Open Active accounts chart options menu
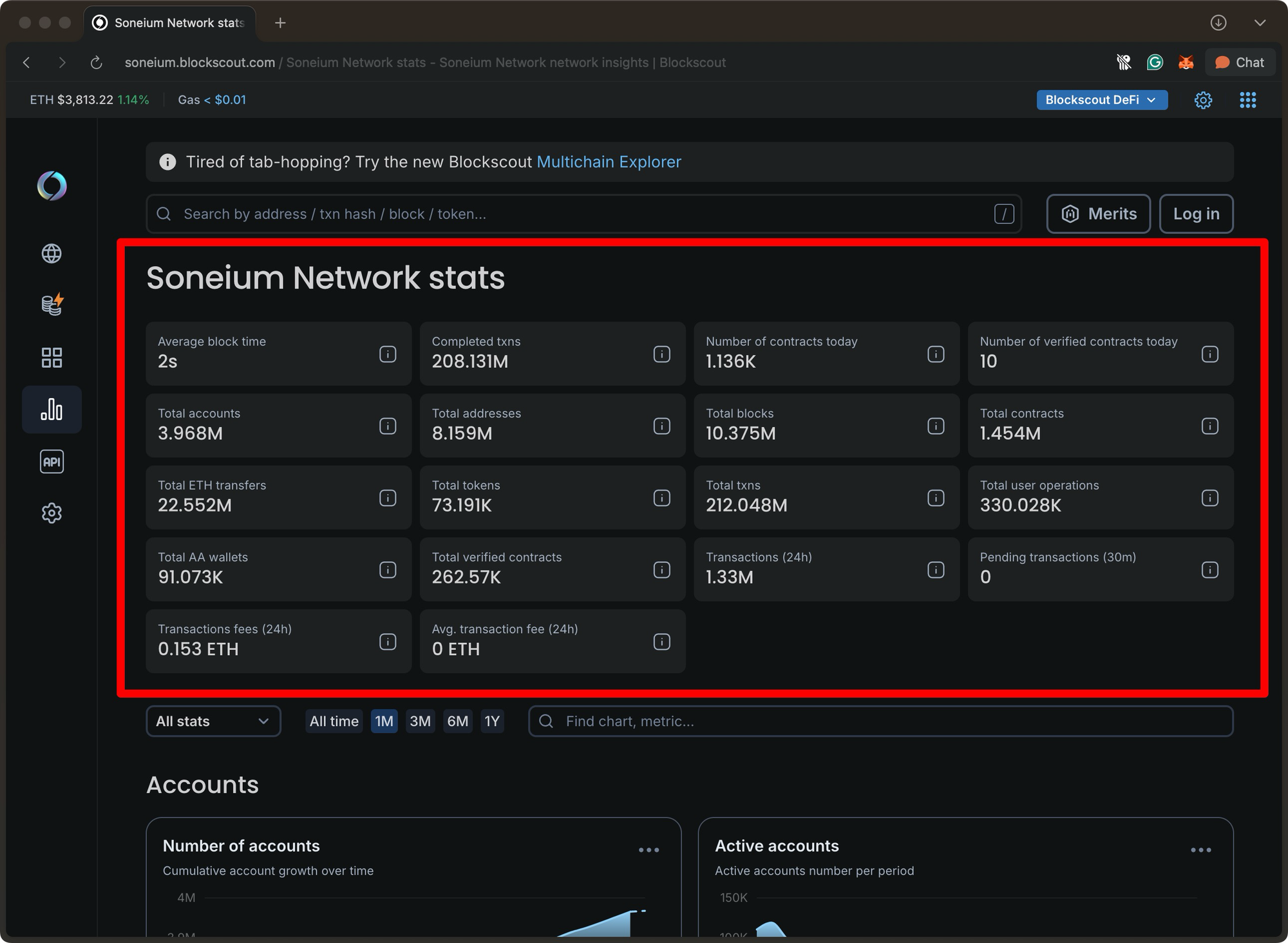This screenshot has height=943, width=1288. (x=1200, y=850)
